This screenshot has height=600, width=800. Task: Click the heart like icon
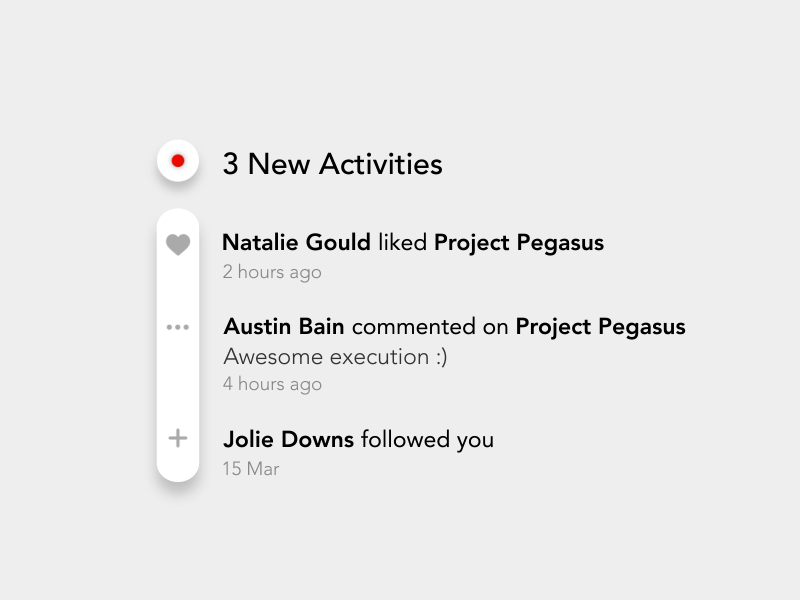pos(178,244)
